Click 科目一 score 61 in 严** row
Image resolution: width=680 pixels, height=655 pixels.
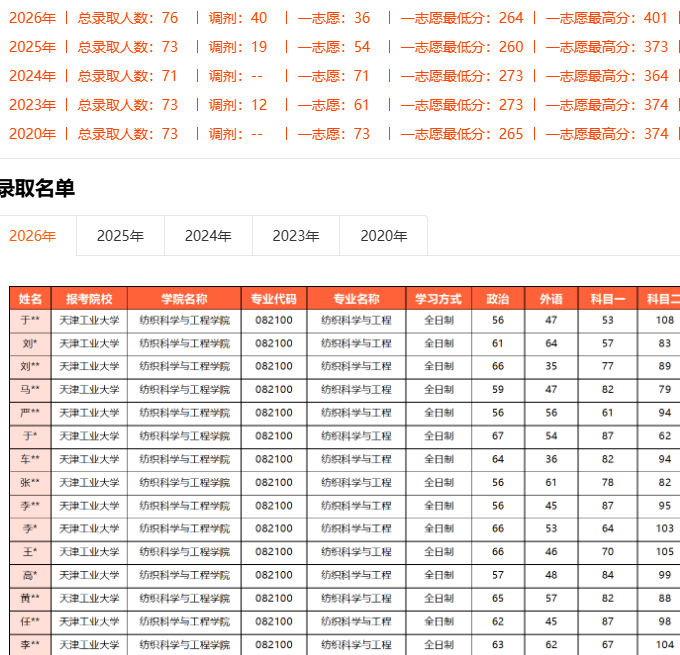tap(608, 413)
